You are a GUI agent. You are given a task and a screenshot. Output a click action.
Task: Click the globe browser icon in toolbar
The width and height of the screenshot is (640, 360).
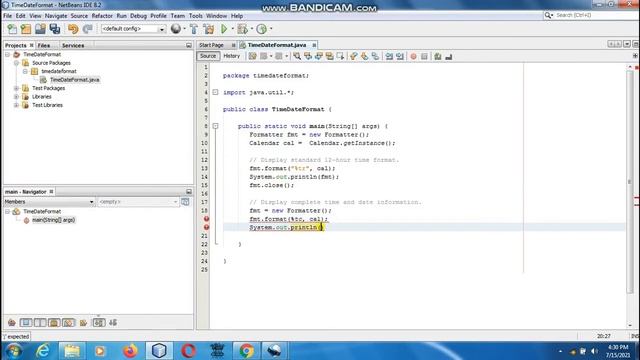coord(176,29)
